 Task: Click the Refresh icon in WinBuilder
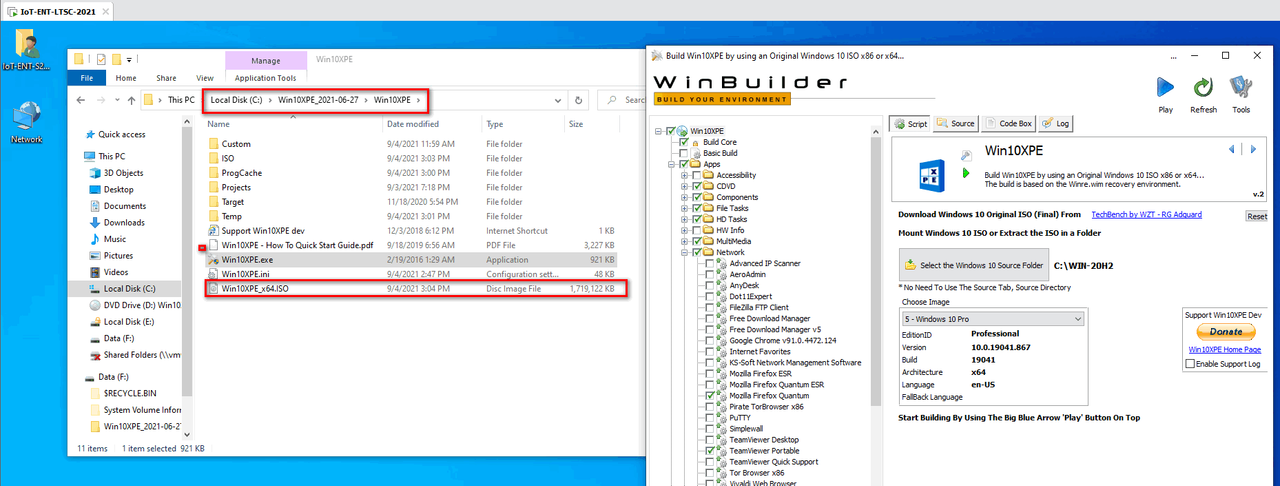[x=1203, y=89]
